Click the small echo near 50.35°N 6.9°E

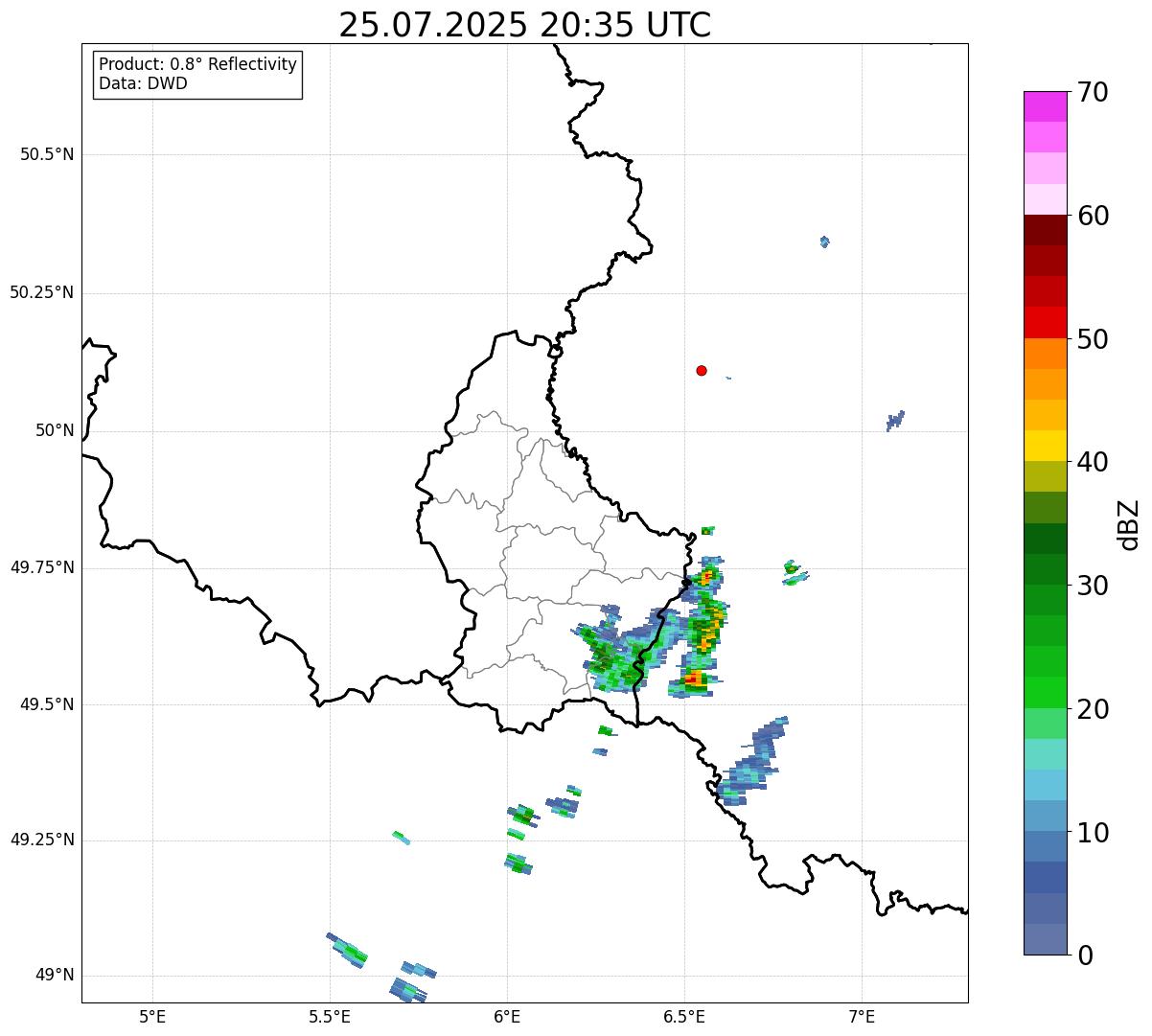pyautogui.click(x=824, y=242)
